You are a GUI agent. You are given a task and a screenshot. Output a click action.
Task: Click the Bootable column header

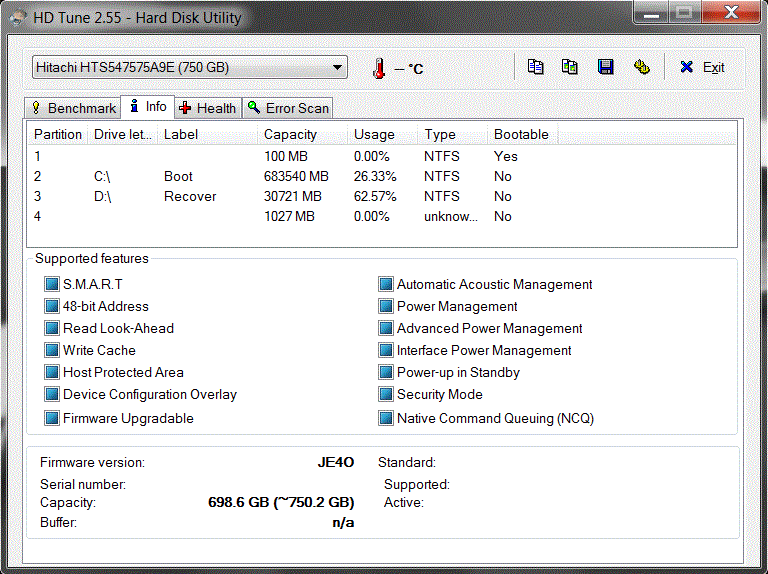(523, 134)
